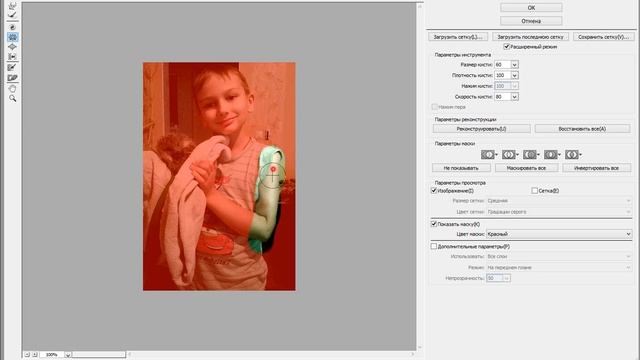Click the Маскировать все button
The height and width of the screenshot is (360, 640).
(526, 168)
